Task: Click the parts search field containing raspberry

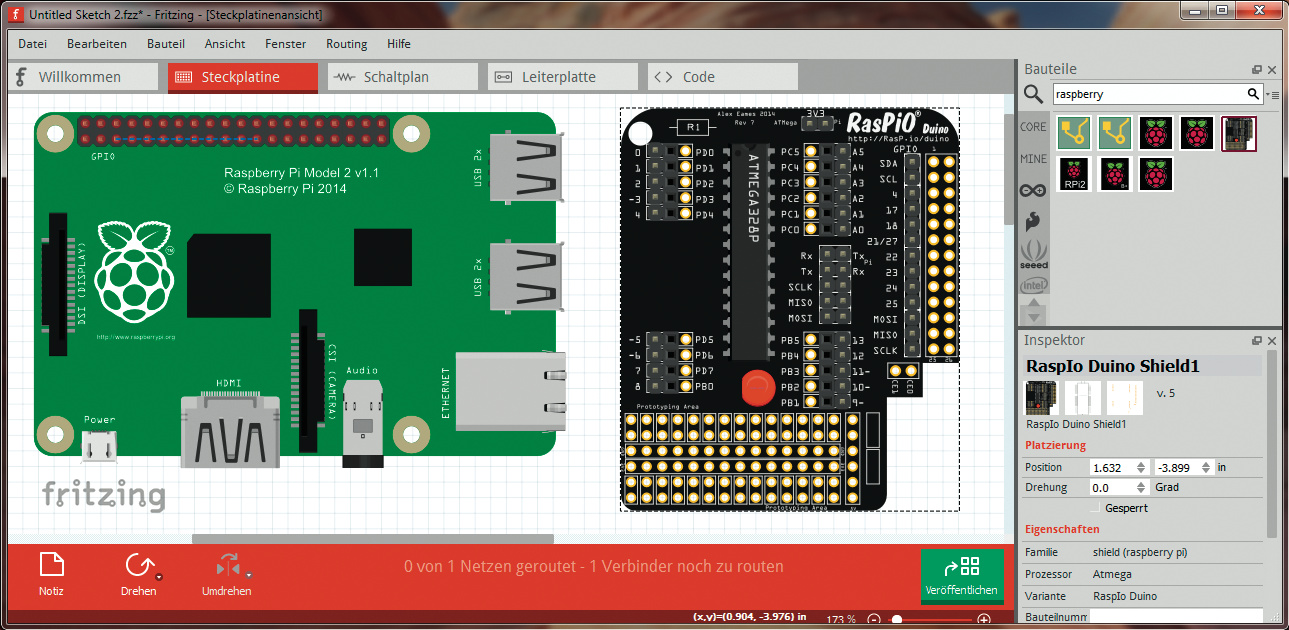Action: click(1148, 94)
